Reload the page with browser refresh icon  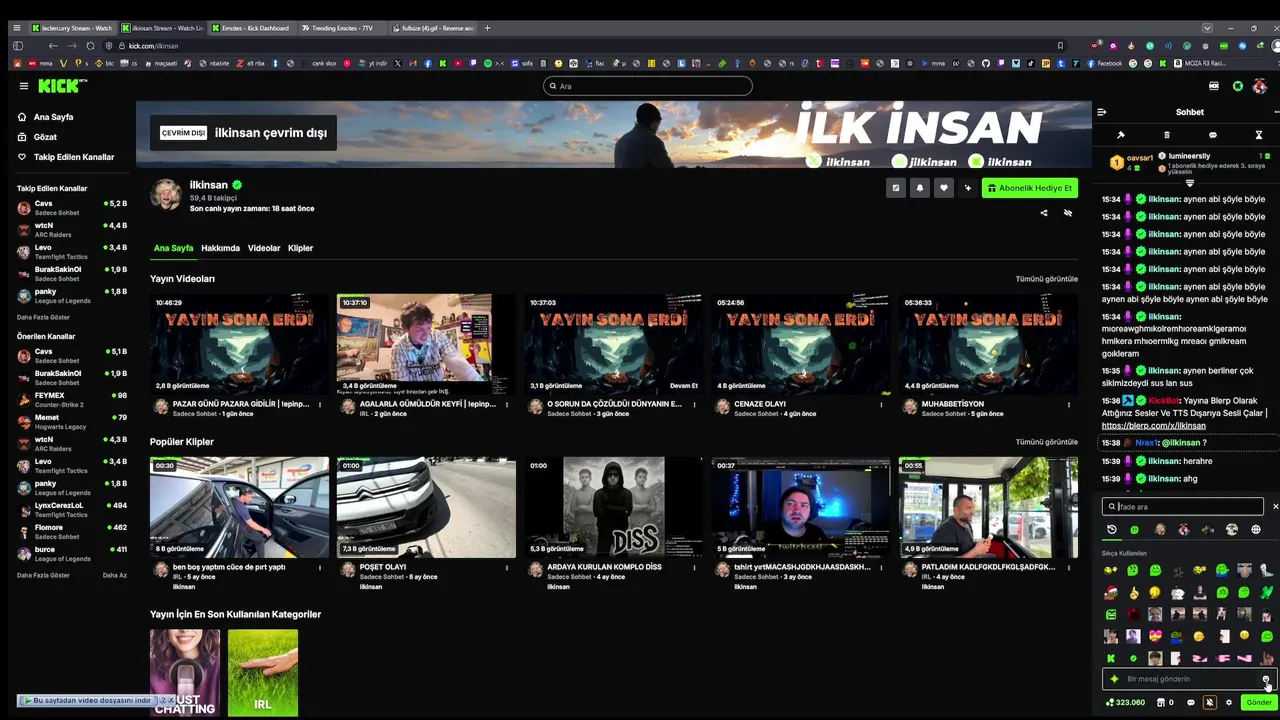[x=90, y=46]
